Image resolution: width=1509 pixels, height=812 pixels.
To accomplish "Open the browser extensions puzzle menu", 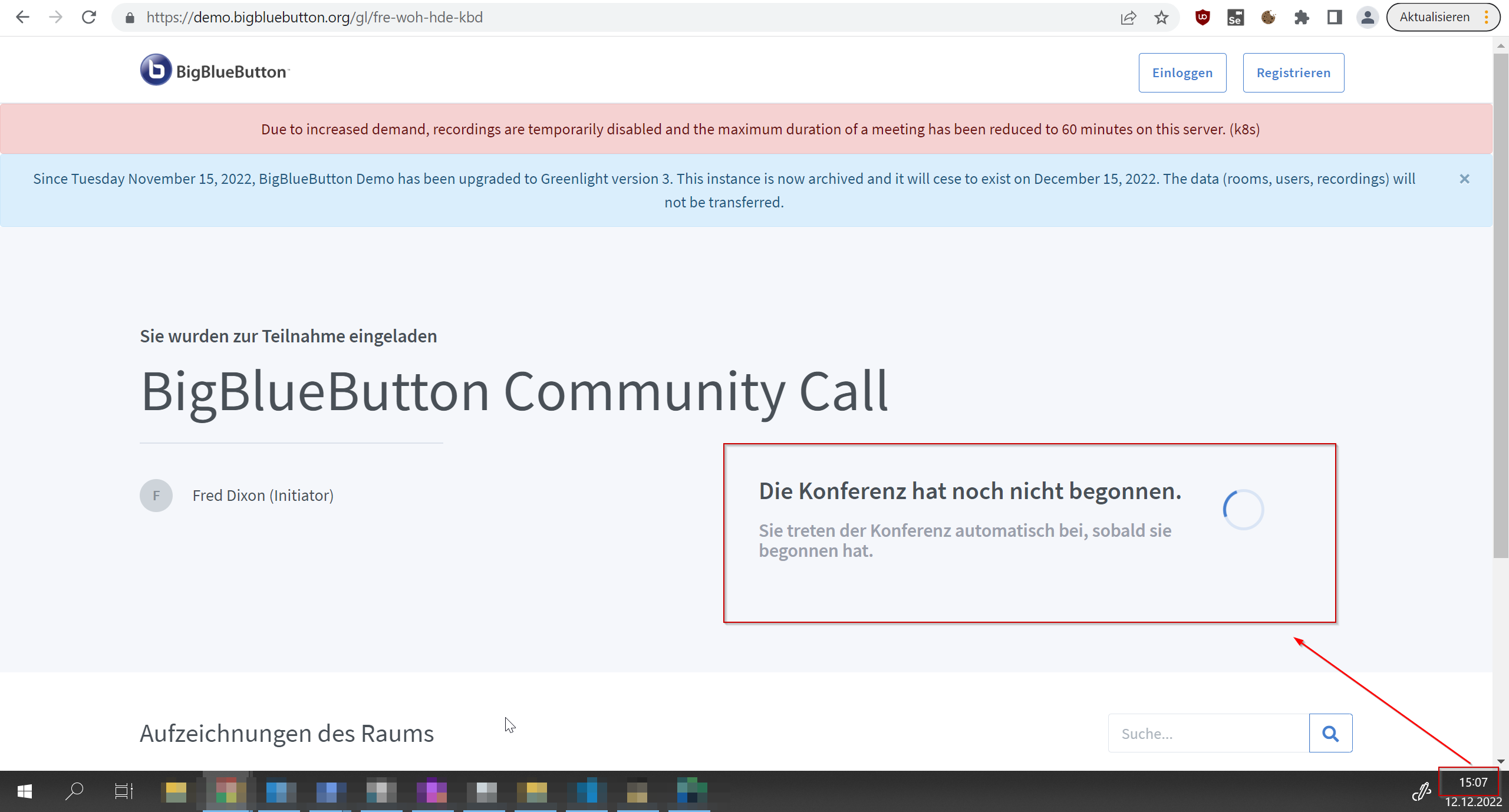I will (x=1302, y=17).
